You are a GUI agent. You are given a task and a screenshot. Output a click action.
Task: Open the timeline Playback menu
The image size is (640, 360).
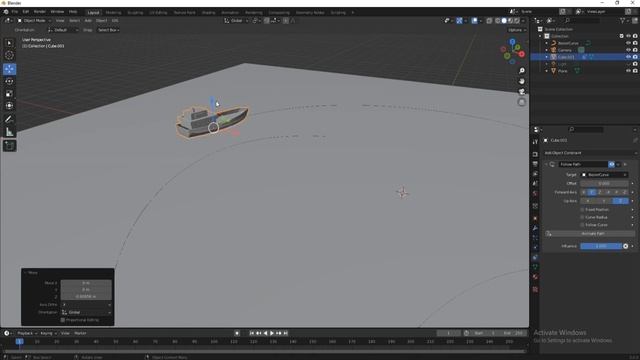27,333
